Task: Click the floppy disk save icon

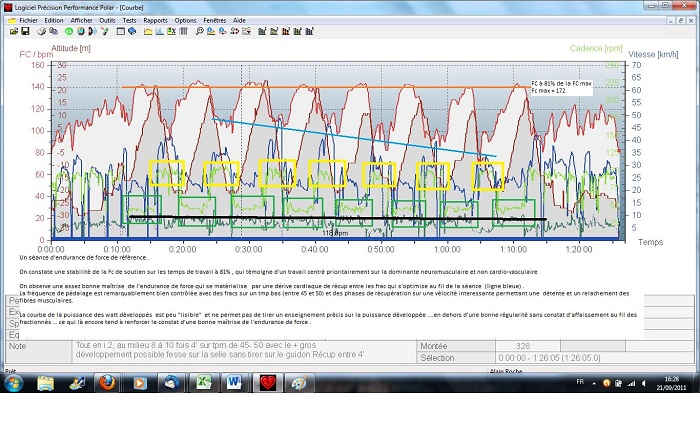Action: (x=25, y=31)
